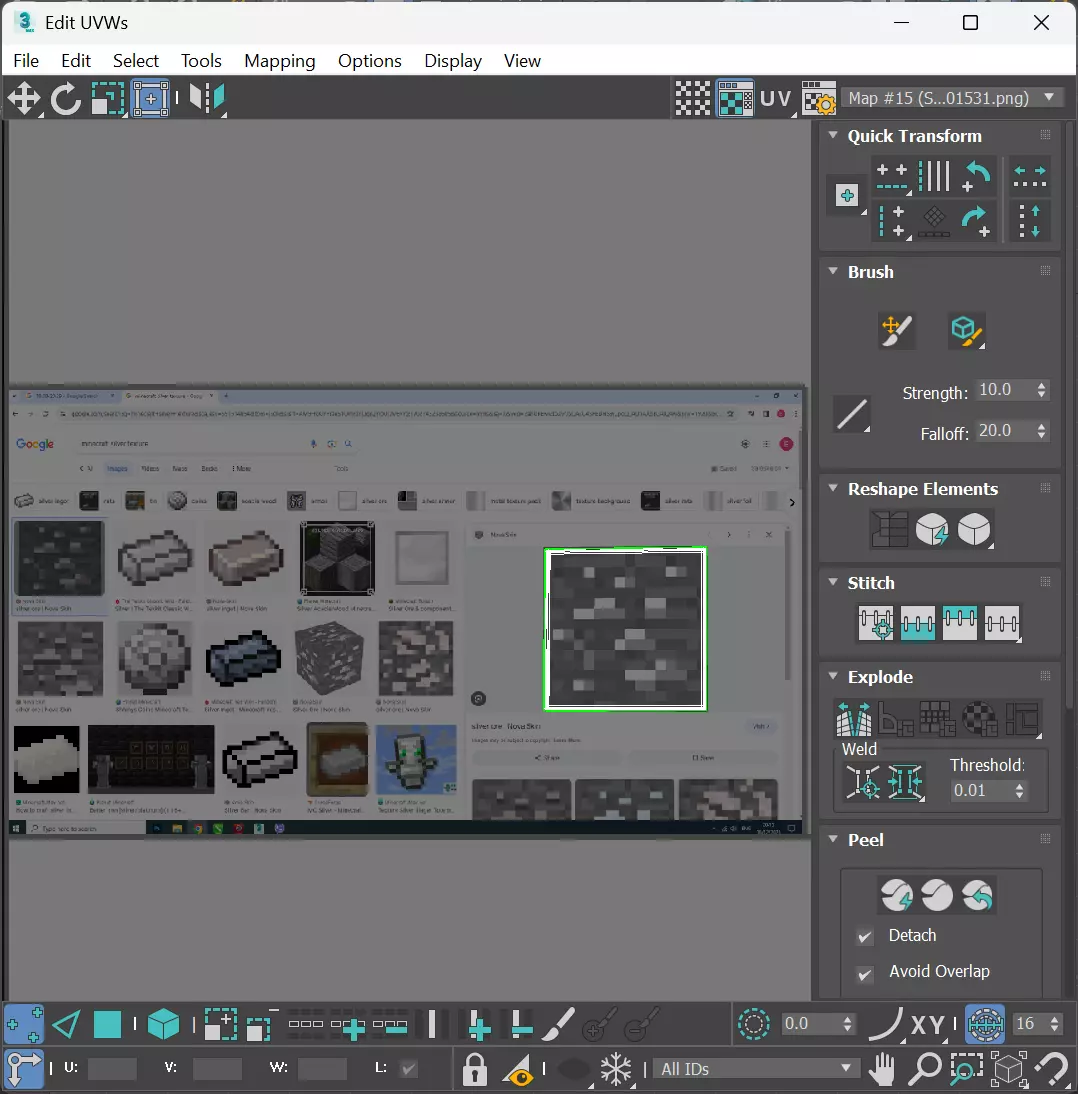Viewport: 1078px width, 1094px height.
Task: Select the Move selected subobjects tool
Action: point(24,98)
